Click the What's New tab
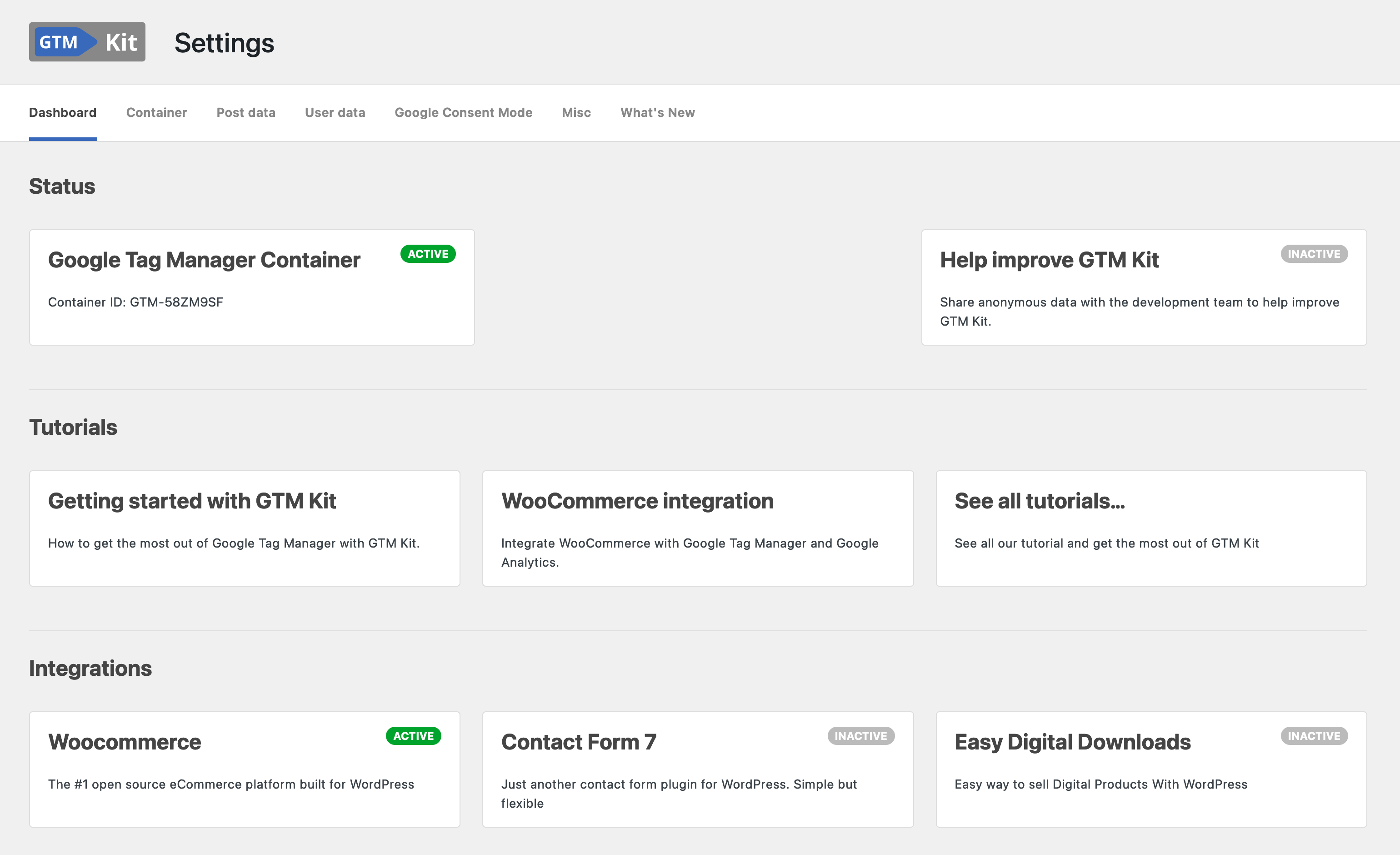Viewport: 1400px width, 855px height. (656, 112)
